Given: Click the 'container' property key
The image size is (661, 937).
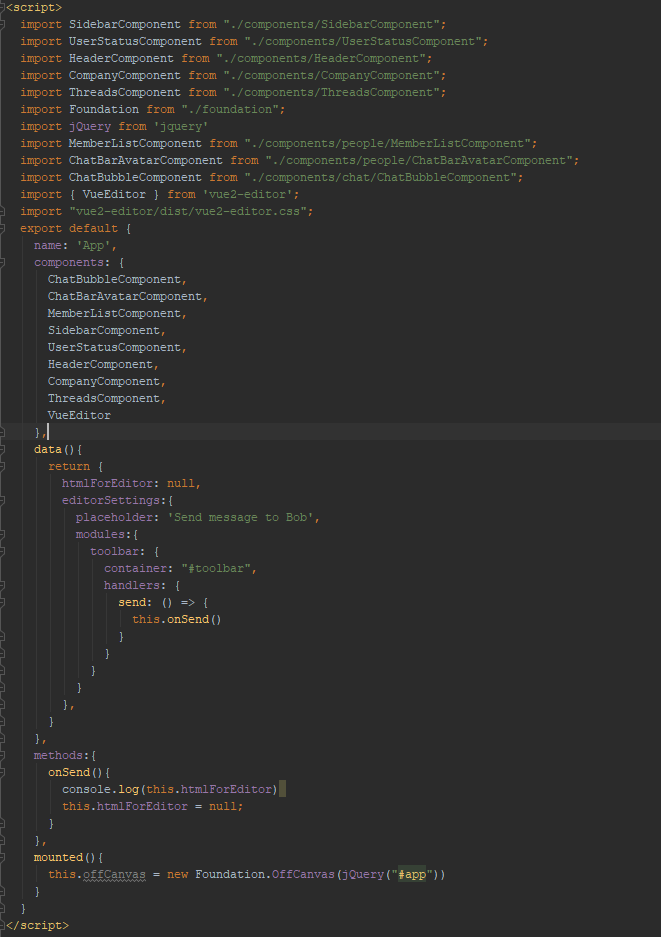Looking at the screenshot, I should click(x=136, y=568).
